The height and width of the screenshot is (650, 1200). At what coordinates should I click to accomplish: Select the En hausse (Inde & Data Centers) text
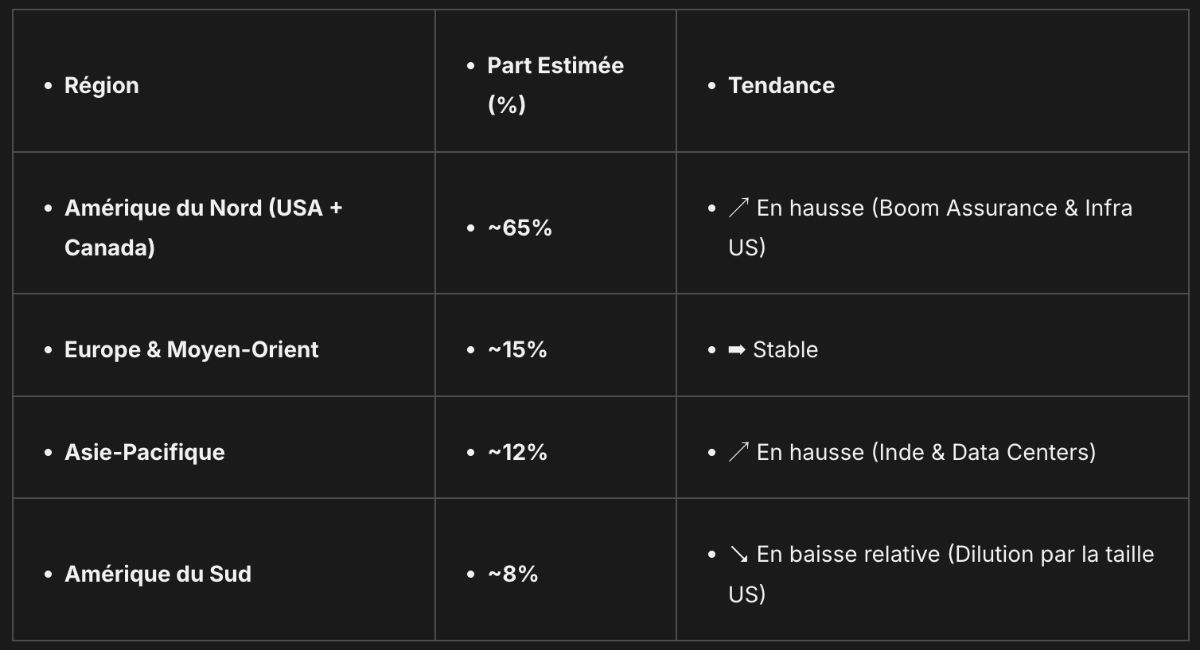click(926, 452)
